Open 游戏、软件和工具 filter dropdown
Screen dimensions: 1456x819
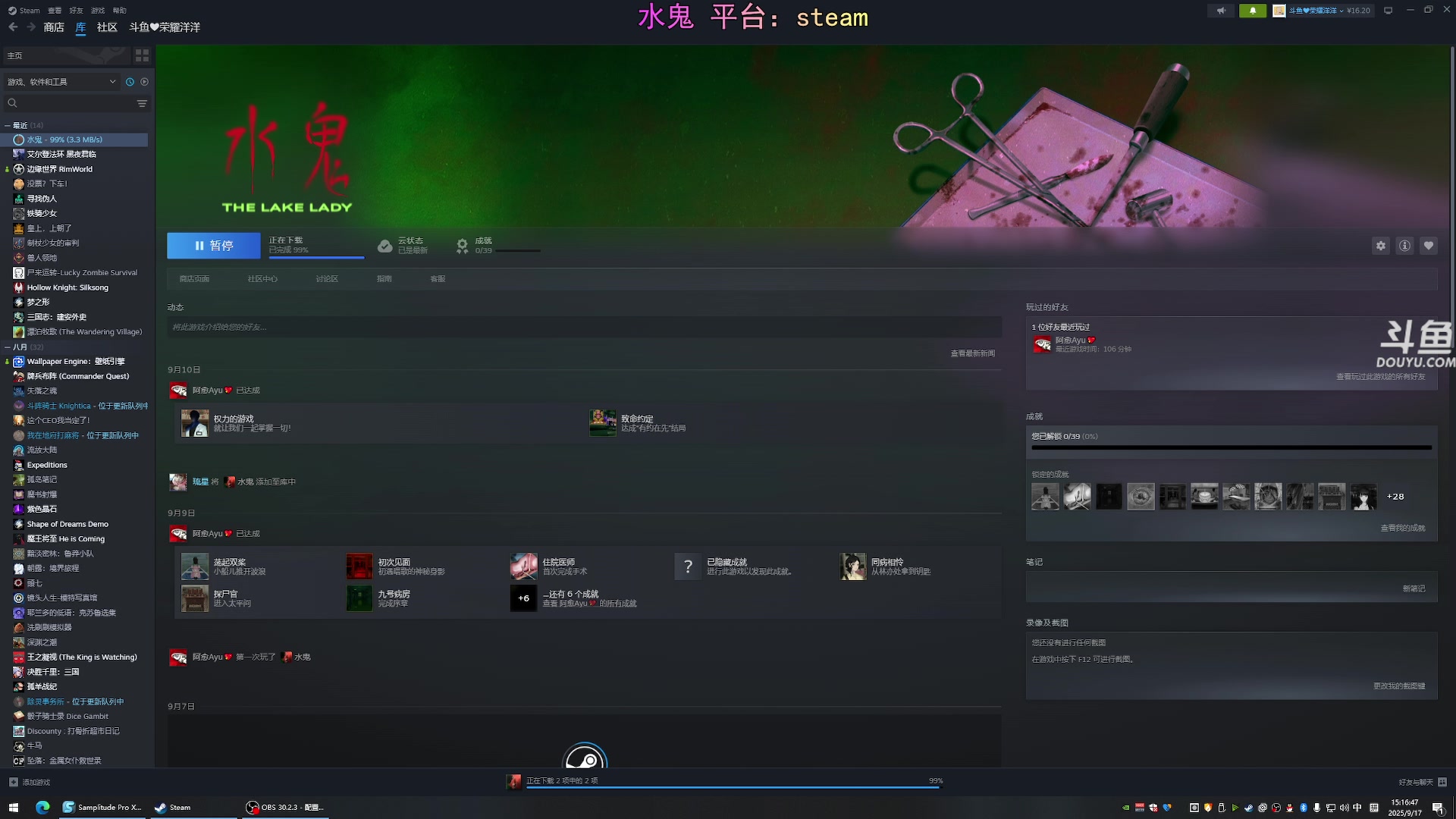(61, 82)
